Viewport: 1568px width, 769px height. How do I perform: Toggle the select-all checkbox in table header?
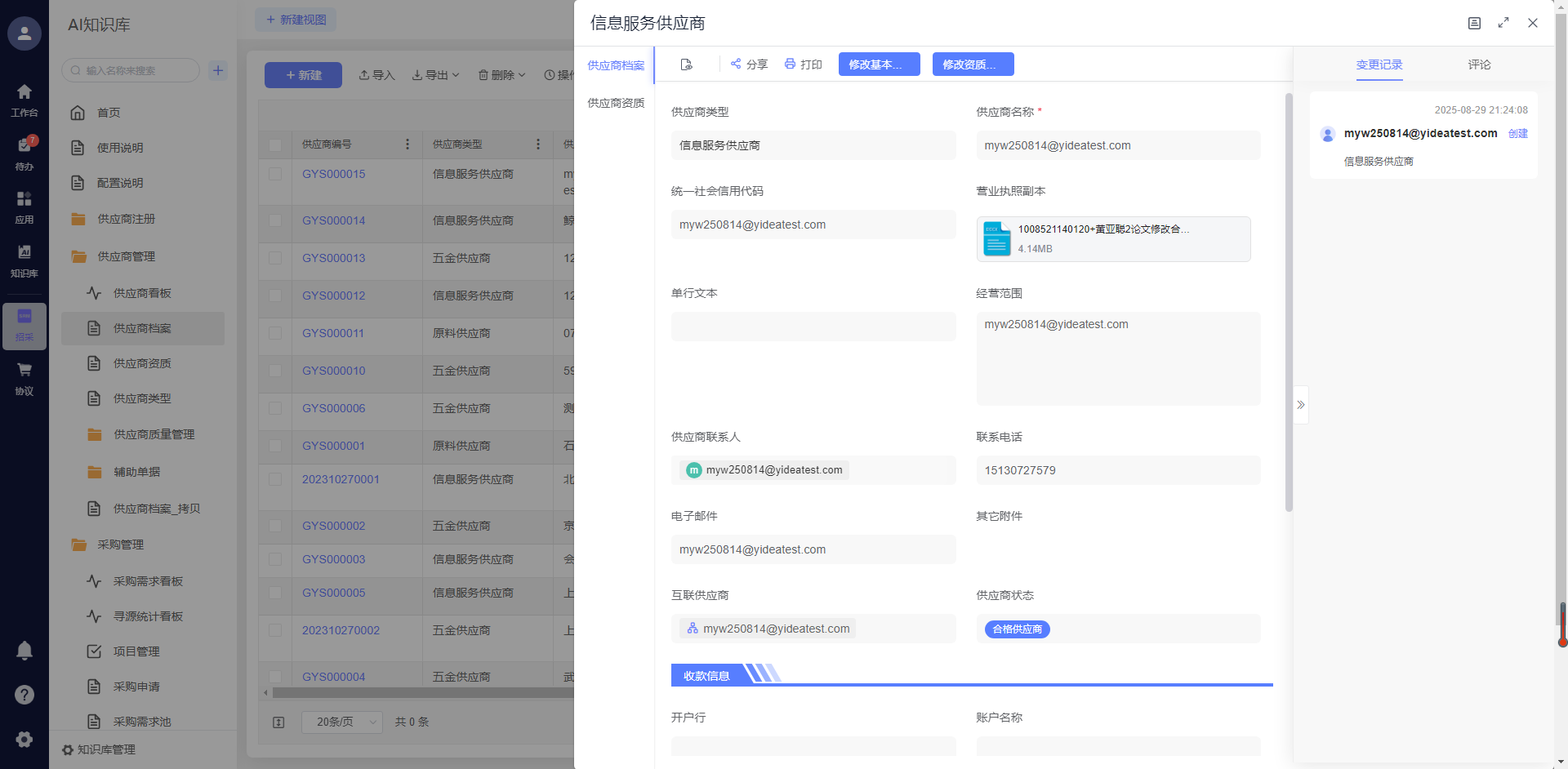point(275,144)
